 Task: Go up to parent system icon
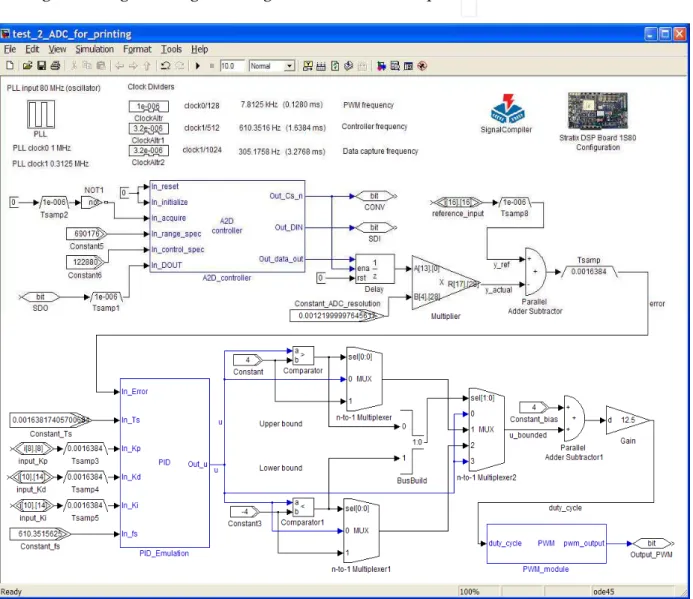[x=147, y=66]
